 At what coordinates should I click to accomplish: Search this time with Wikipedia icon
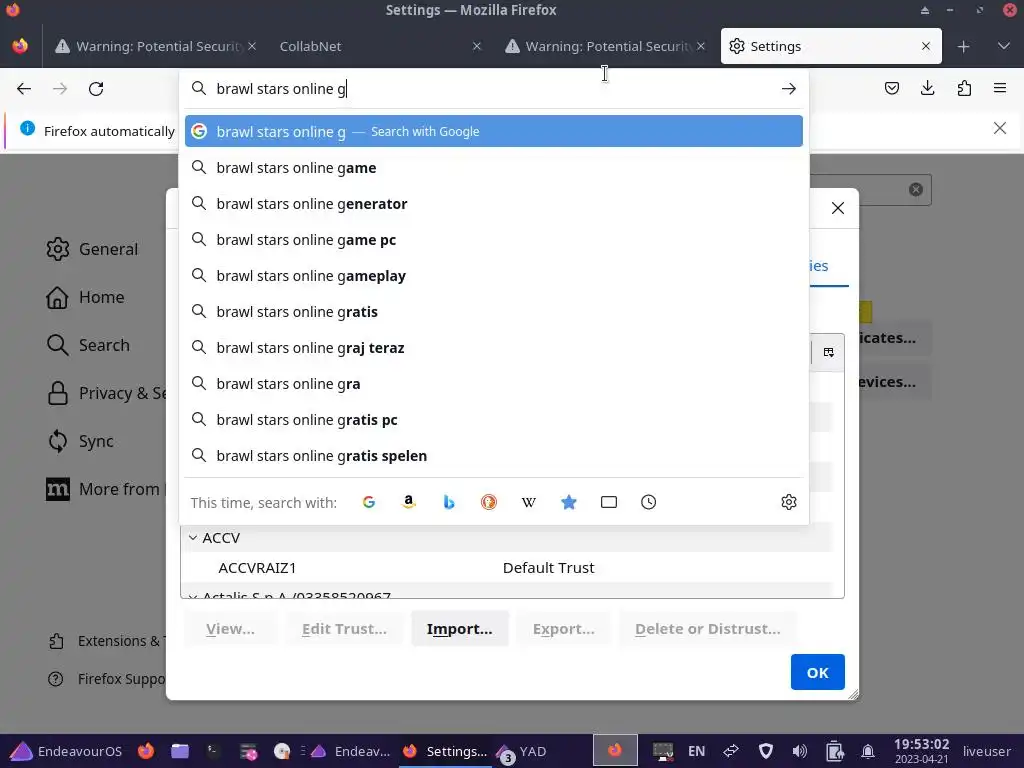pos(528,502)
